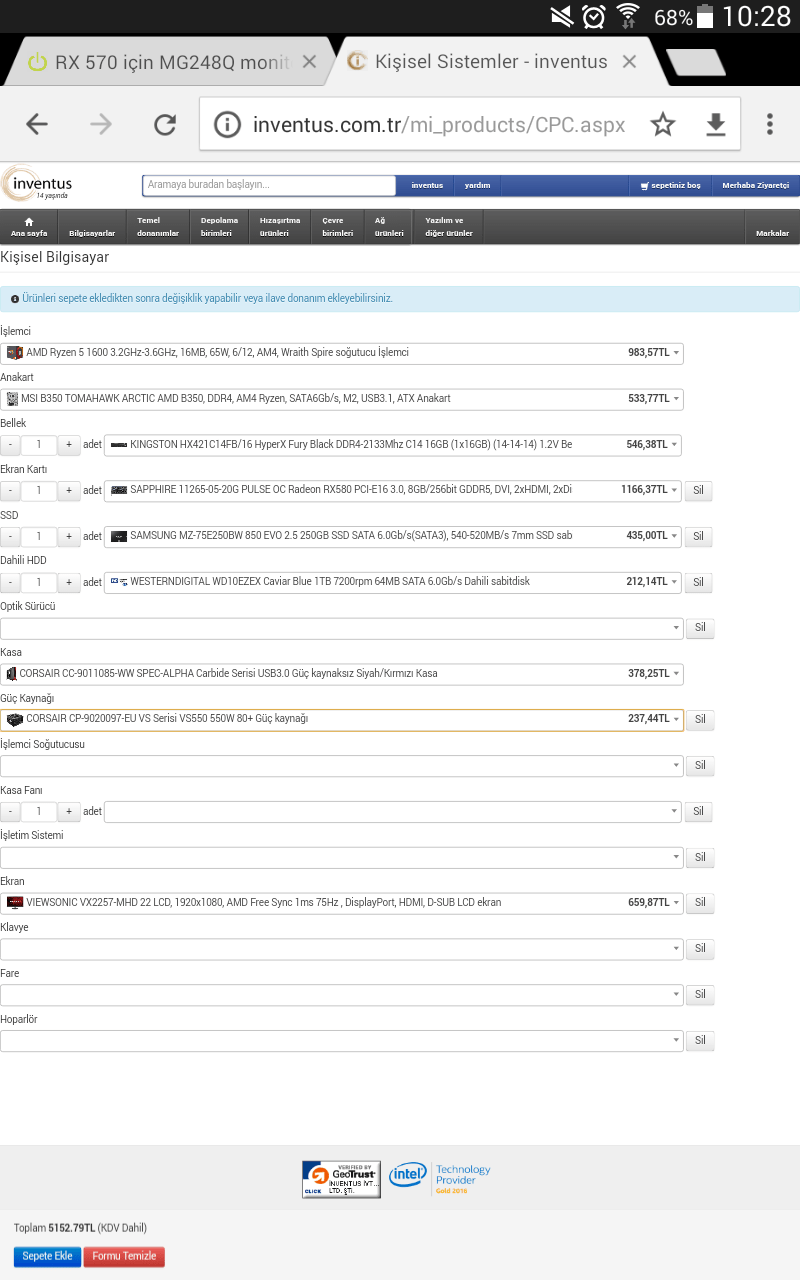Image resolution: width=800 pixels, height=1280 pixels.
Task: Reload the page in Chrome
Action: [x=164, y=124]
